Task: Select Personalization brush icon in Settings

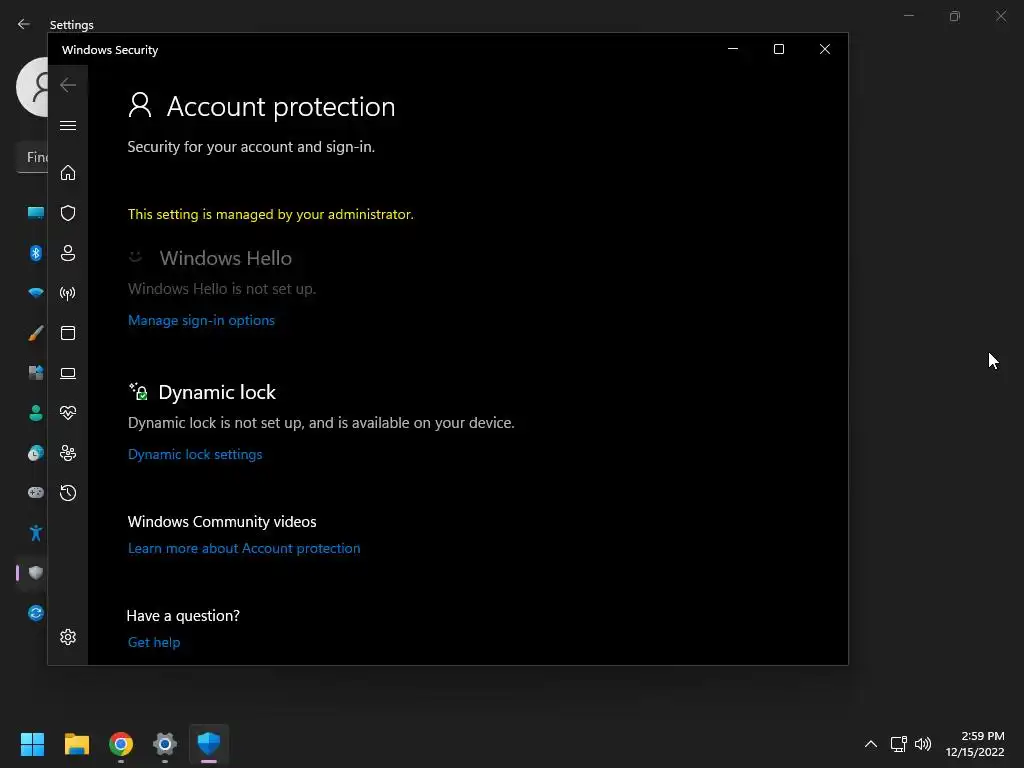Action: pos(36,333)
